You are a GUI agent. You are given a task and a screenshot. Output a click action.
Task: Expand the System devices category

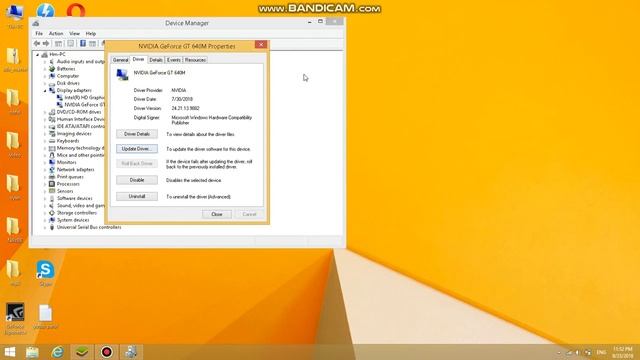pos(45,220)
